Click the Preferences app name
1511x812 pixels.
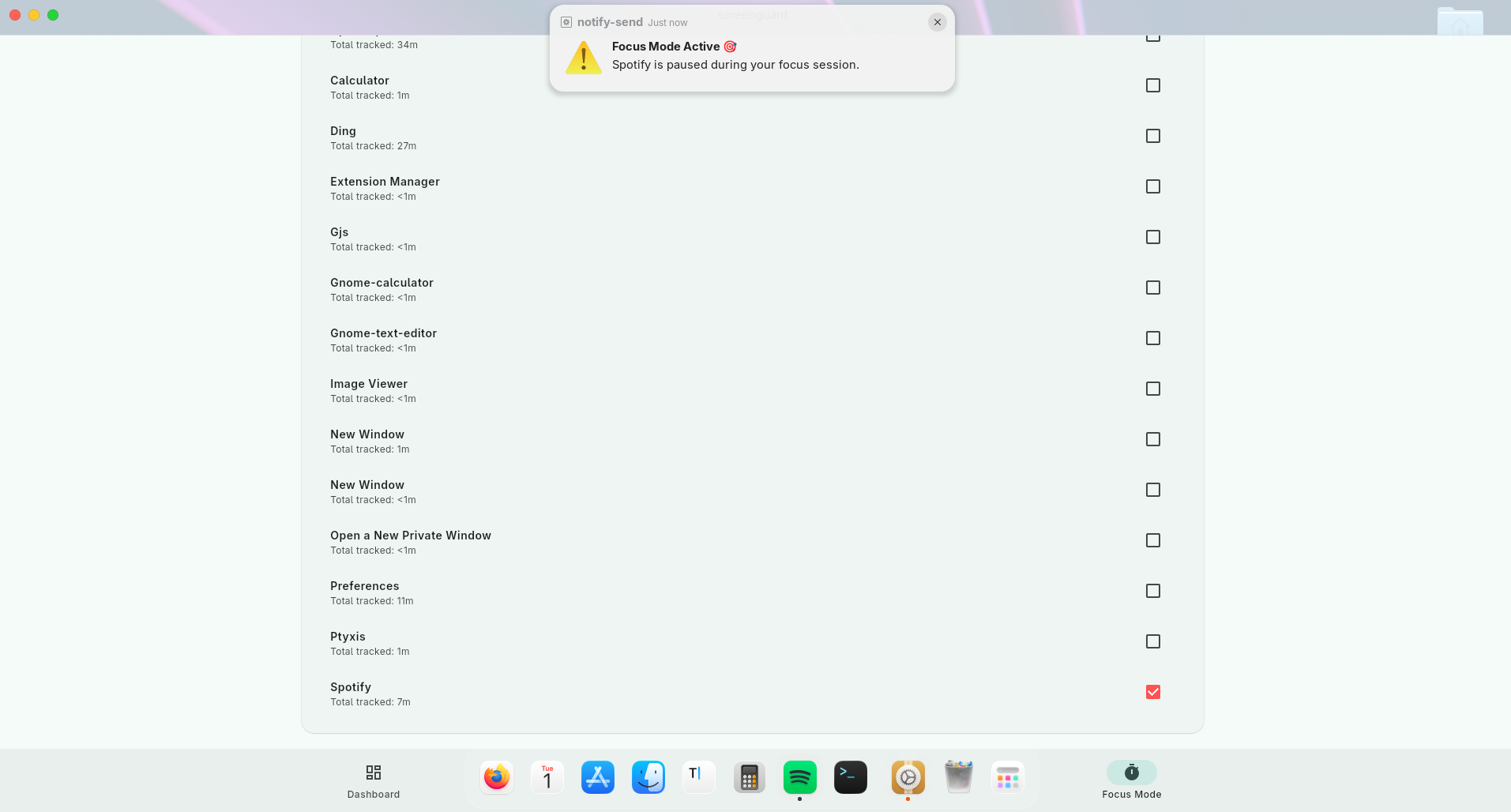coord(365,586)
